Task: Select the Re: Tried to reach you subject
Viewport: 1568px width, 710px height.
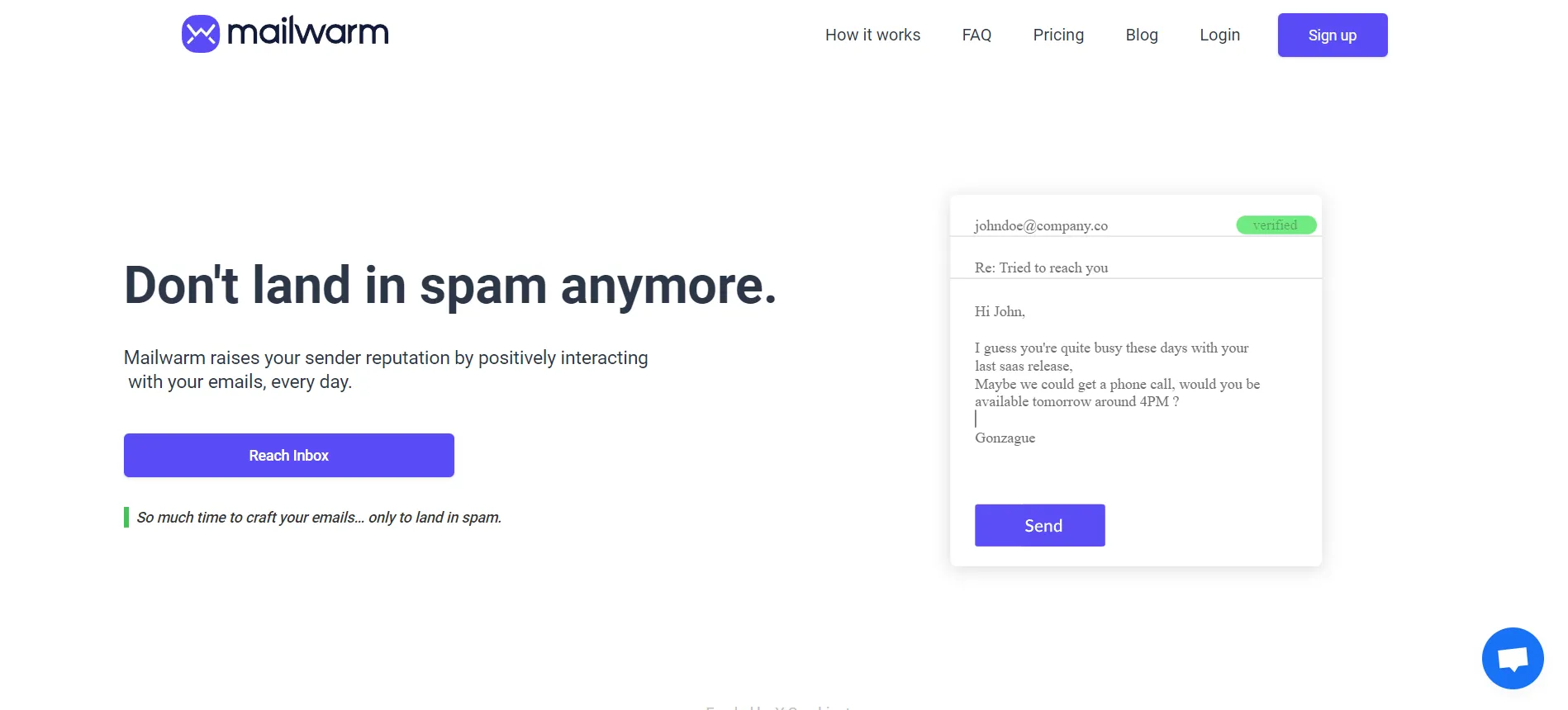Action: [x=1136, y=267]
